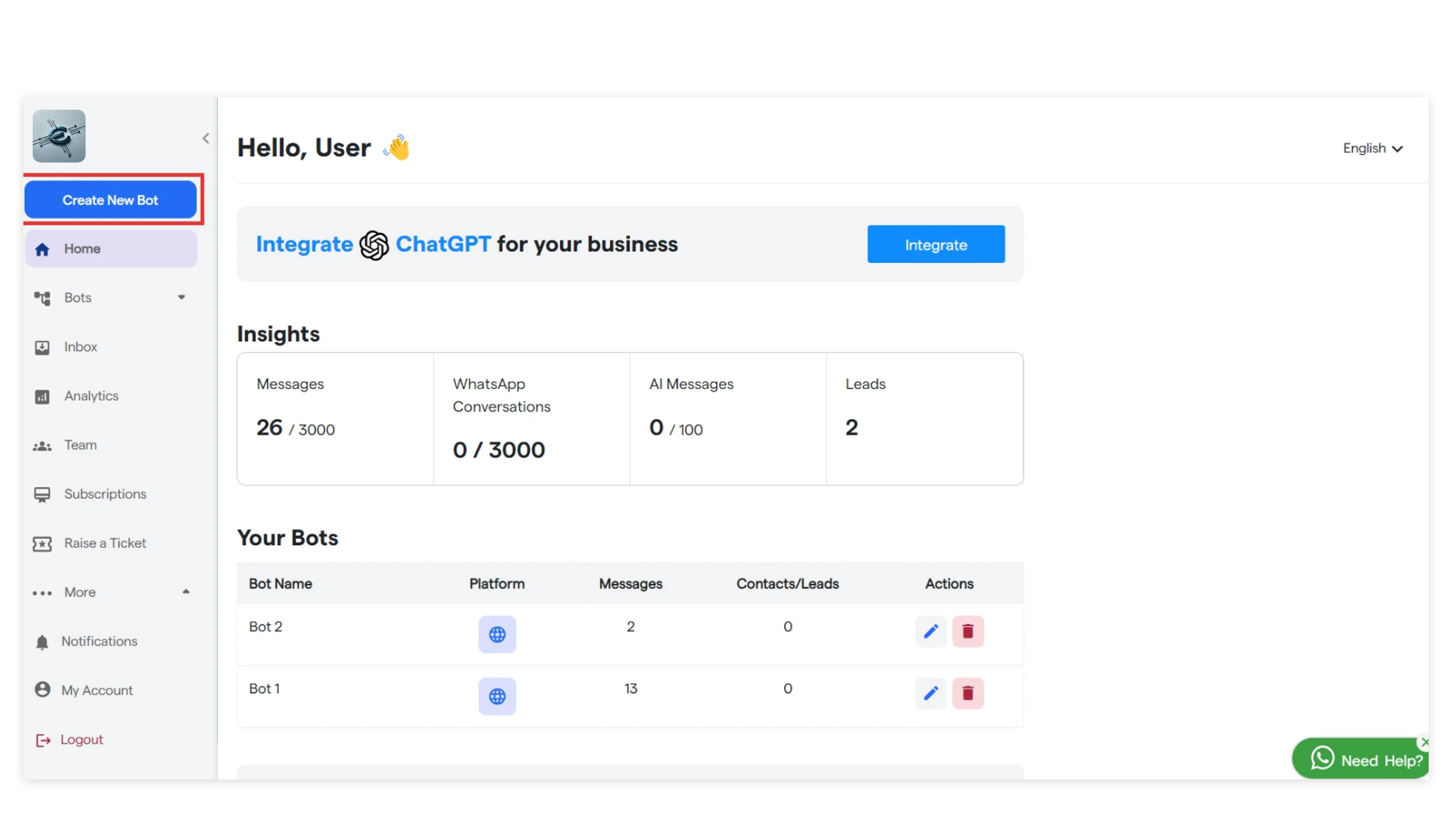Edit Bot 2 with the pencil icon
This screenshot has width=1452, height=840.
pyautogui.click(x=931, y=632)
